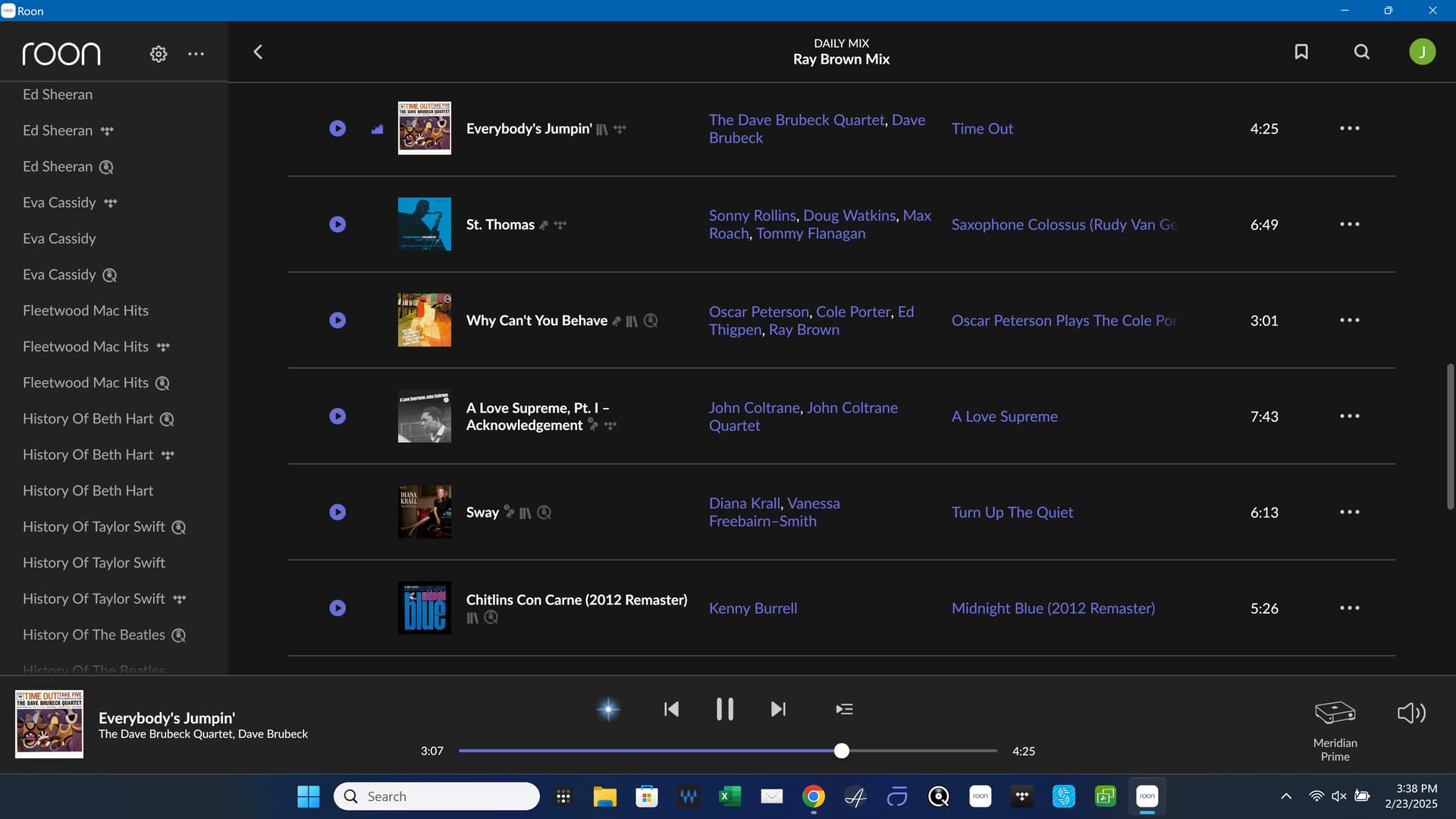Open Ray Brown artist link
1456x819 pixels.
(804, 330)
